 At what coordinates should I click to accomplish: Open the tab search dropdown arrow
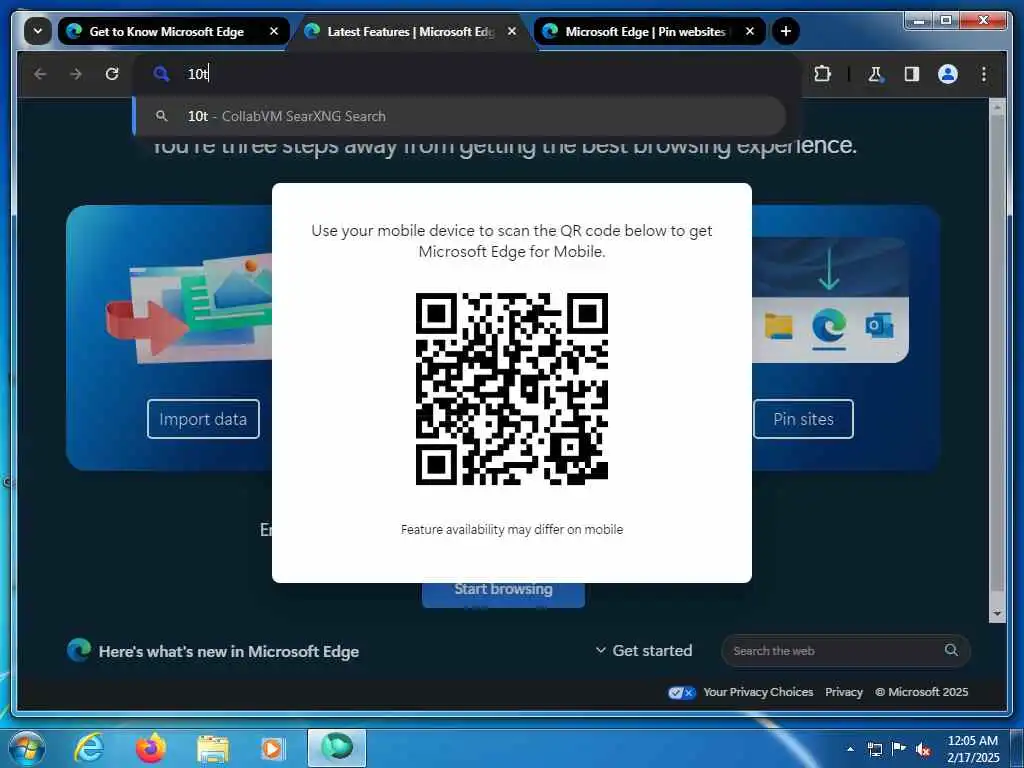click(x=38, y=31)
